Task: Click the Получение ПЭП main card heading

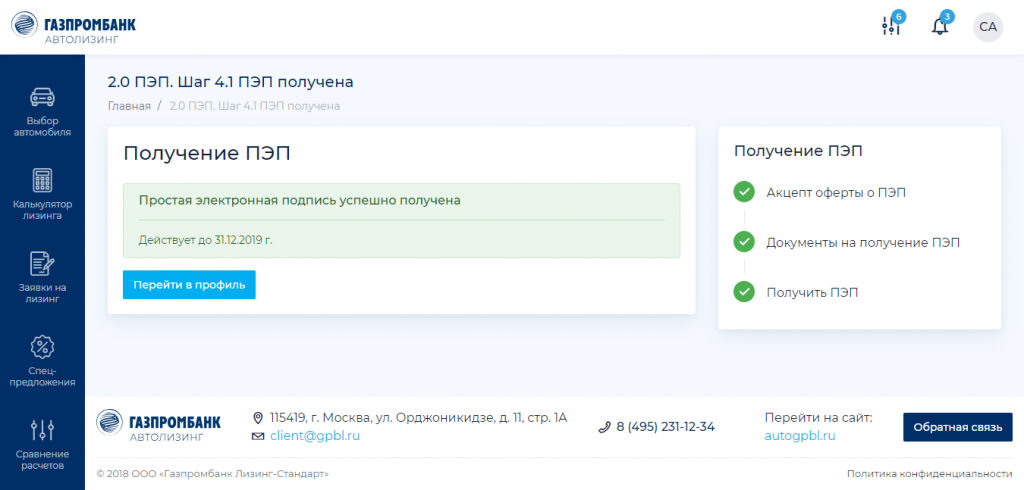Action: click(207, 154)
